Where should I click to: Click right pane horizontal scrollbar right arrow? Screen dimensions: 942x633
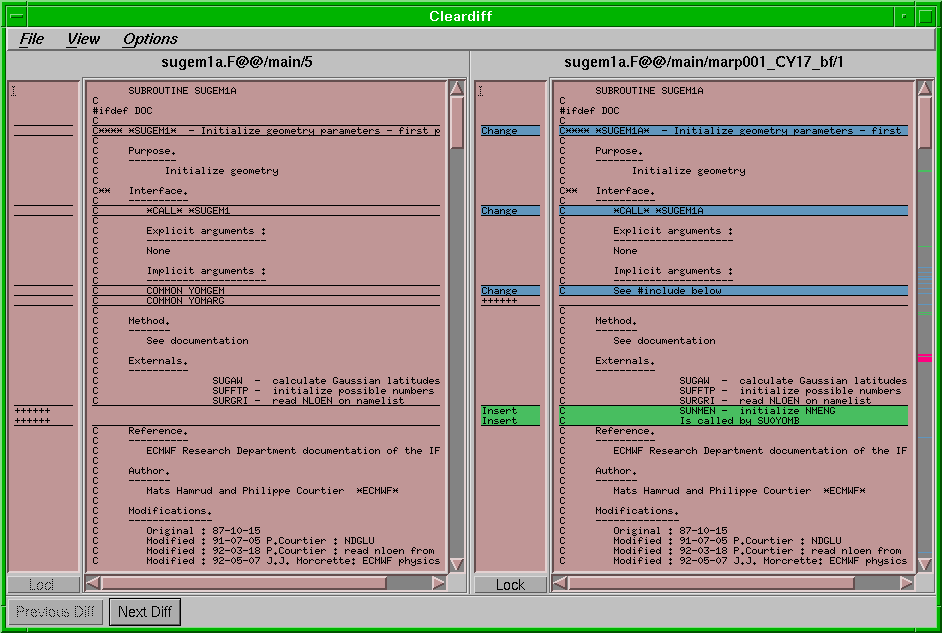click(x=907, y=583)
